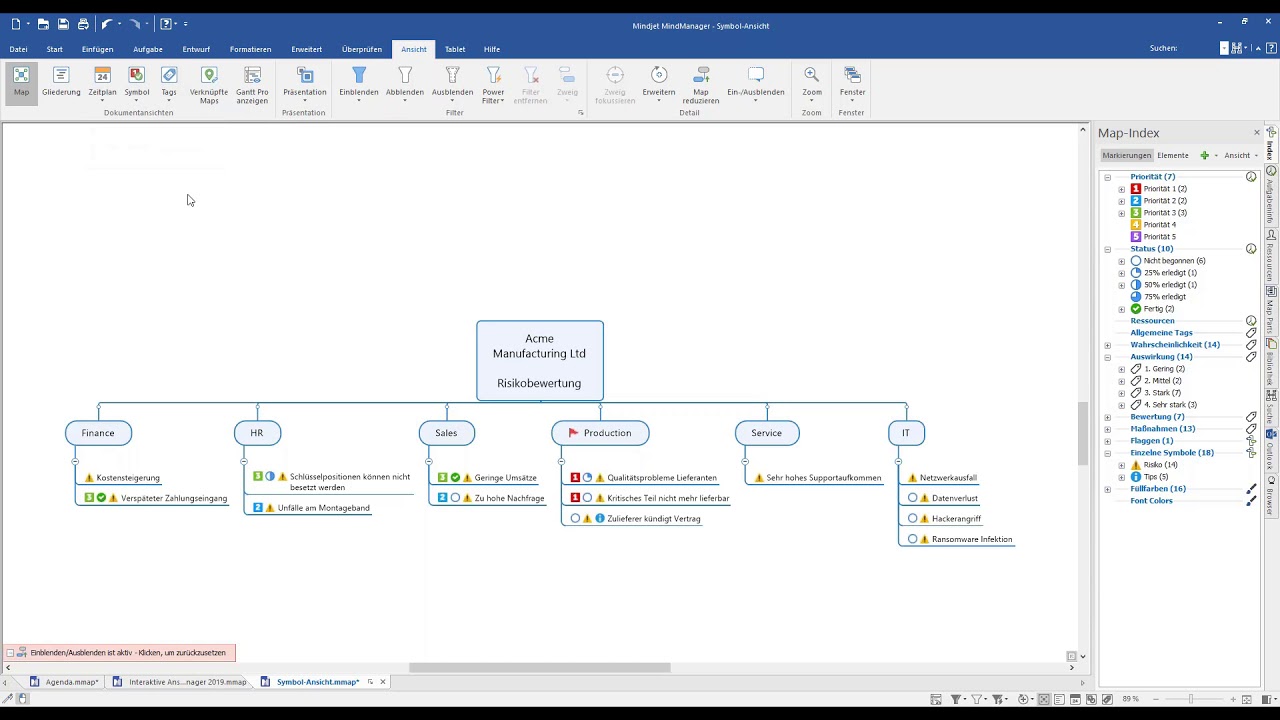This screenshot has width=1280, height=720.
Task: Open the Fenster window options
Action: [x=852, y=83]
